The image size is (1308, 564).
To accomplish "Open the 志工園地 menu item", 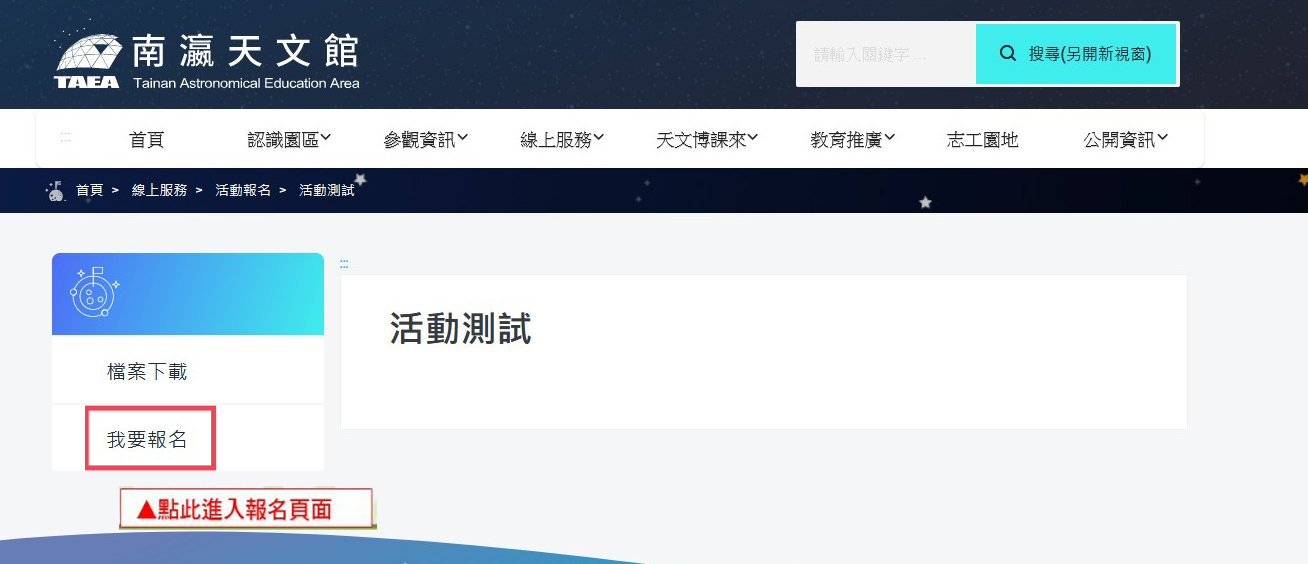I will [x=982, y=140].
